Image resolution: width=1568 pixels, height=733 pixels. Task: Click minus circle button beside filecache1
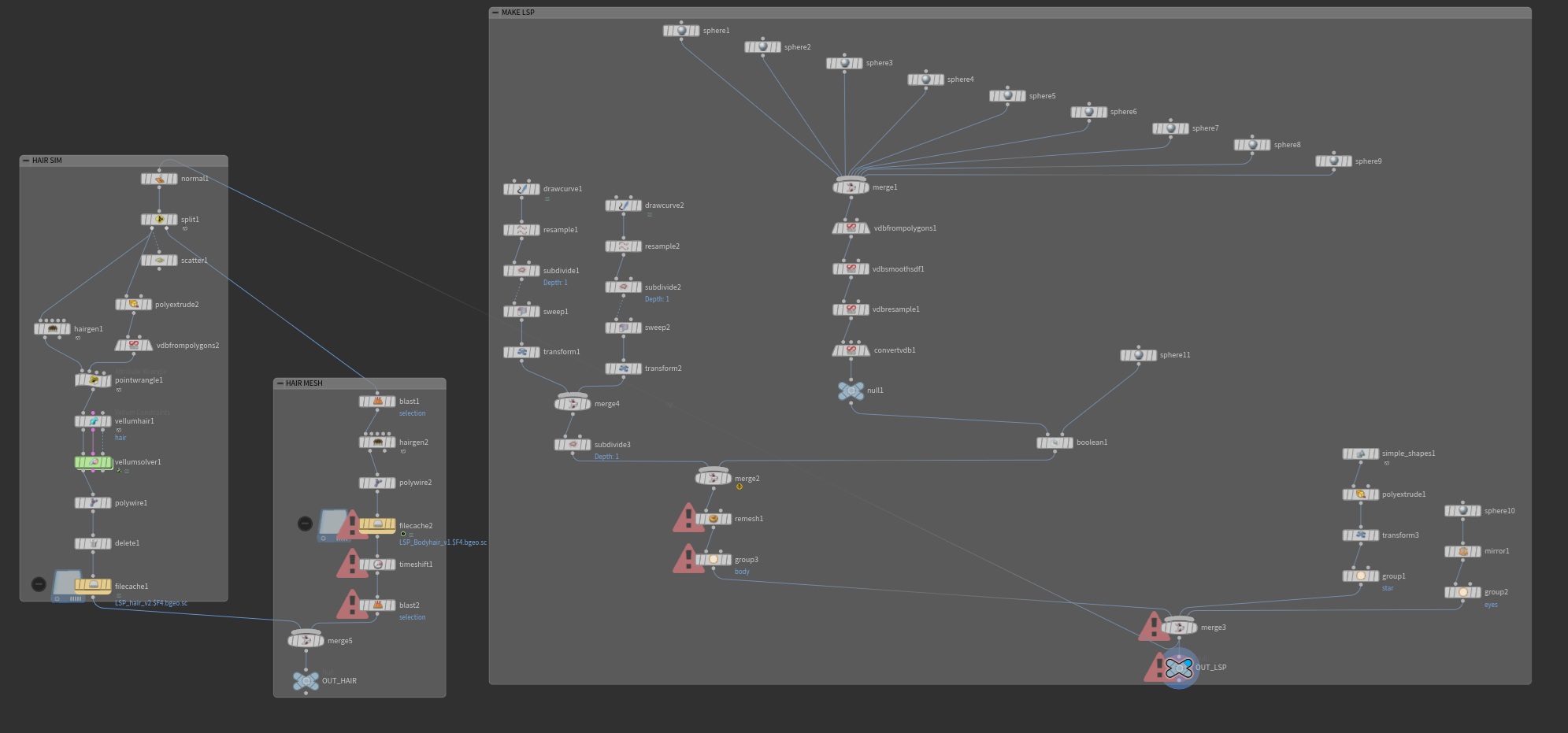coord(39,584)
